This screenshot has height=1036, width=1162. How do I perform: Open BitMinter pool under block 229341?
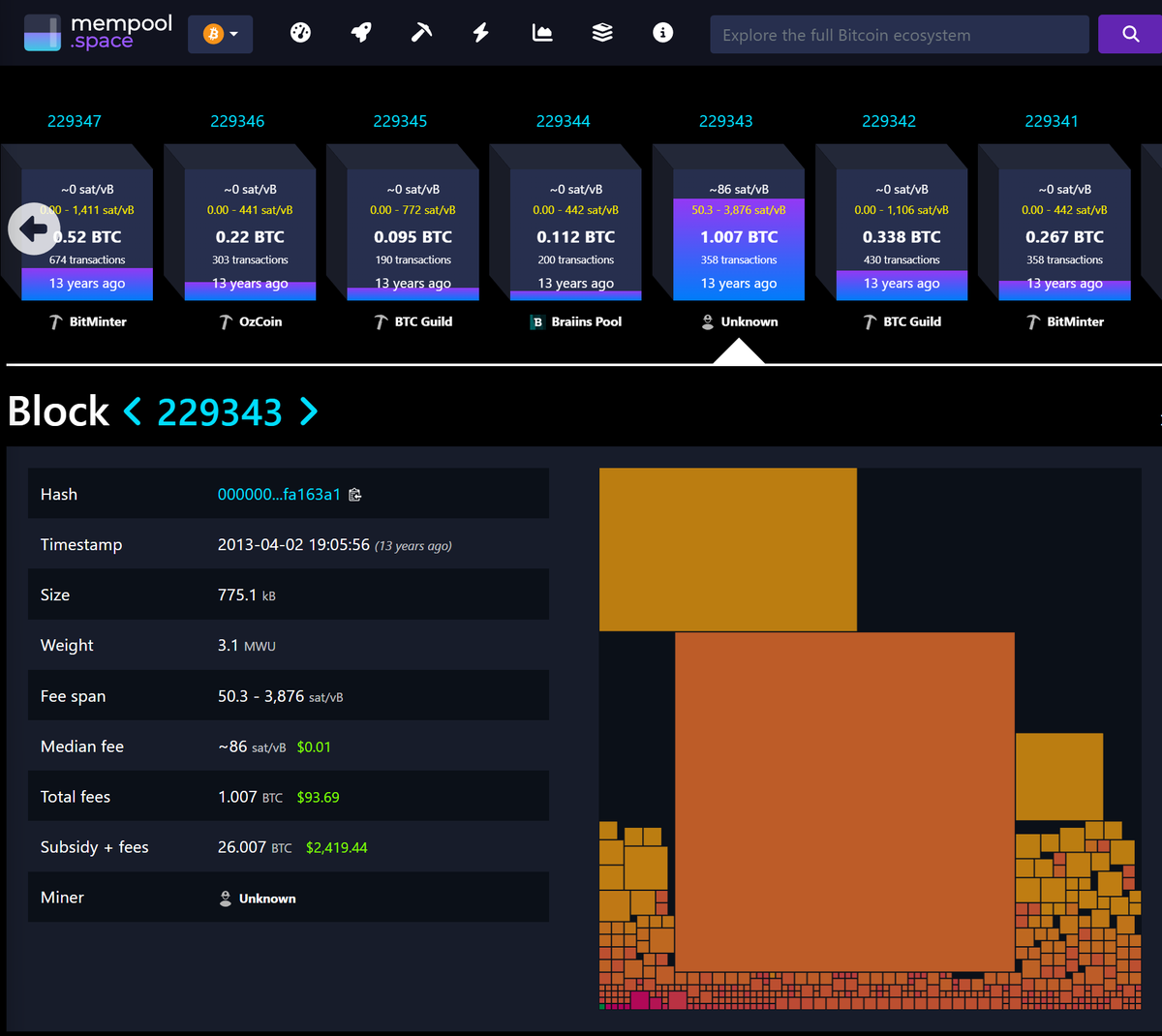(x=1065, y=321)
